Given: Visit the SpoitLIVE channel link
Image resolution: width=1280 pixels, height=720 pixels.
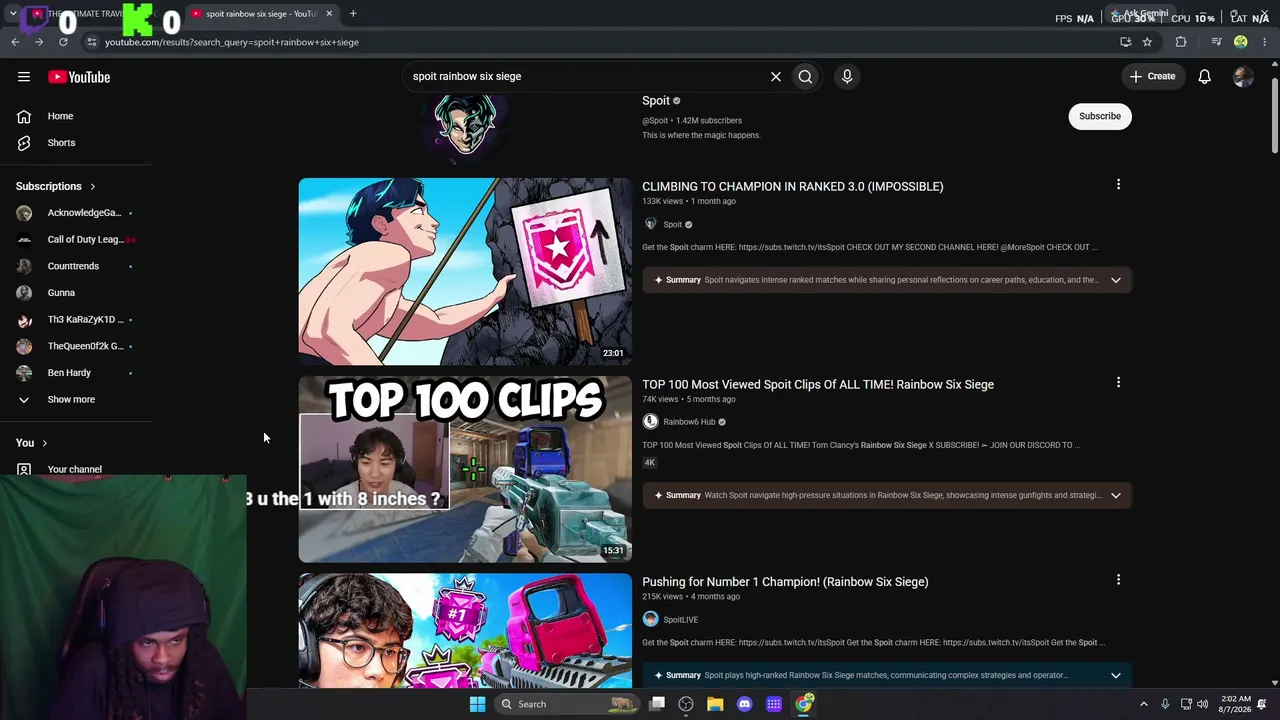Looking at the screenshot, I should click(x=680, y=619).
